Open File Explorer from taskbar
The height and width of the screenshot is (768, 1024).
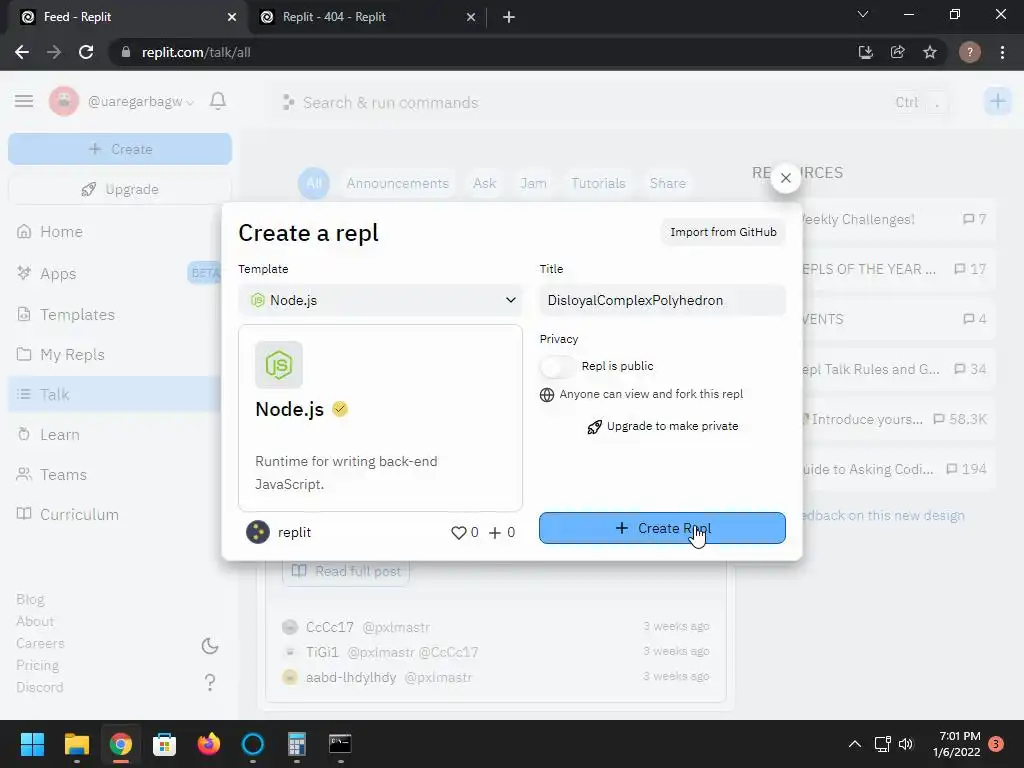pyautogui.click(x=76, y=744)
